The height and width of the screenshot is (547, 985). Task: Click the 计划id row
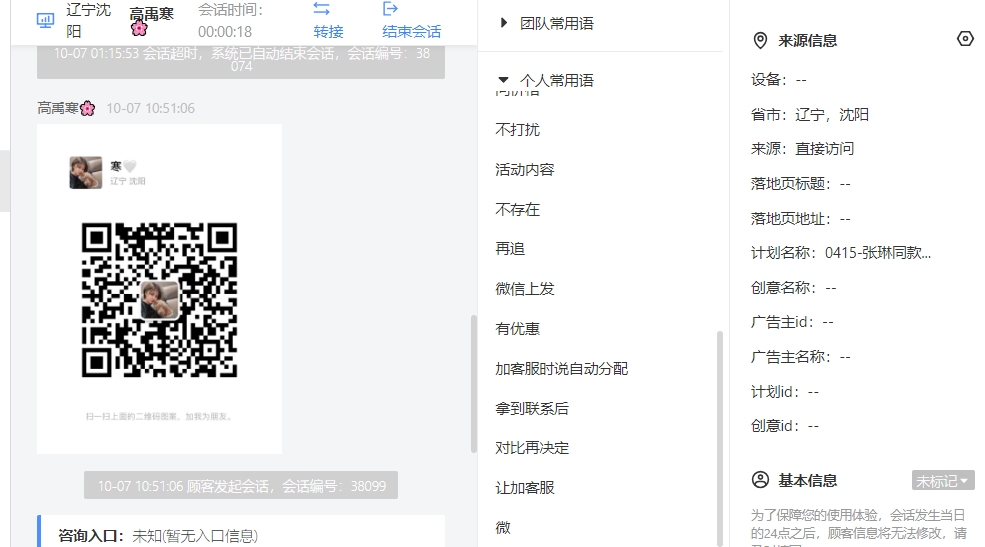785,392
